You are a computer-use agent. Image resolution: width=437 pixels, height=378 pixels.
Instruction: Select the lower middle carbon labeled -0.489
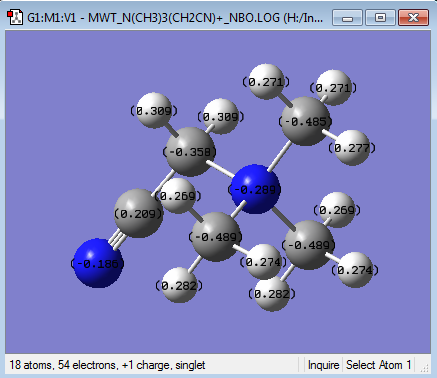216,237
